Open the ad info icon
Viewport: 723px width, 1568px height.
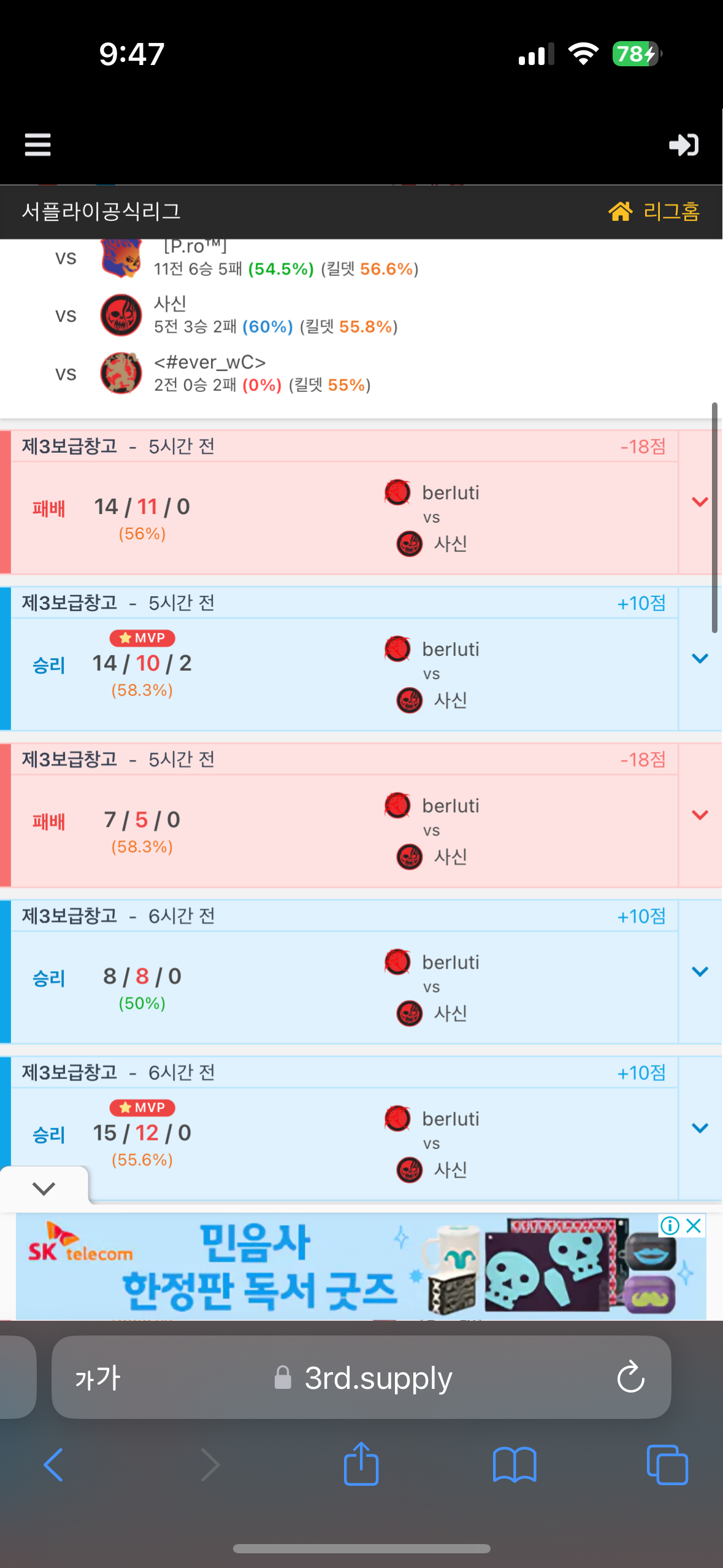click(x=670, y=1226)
